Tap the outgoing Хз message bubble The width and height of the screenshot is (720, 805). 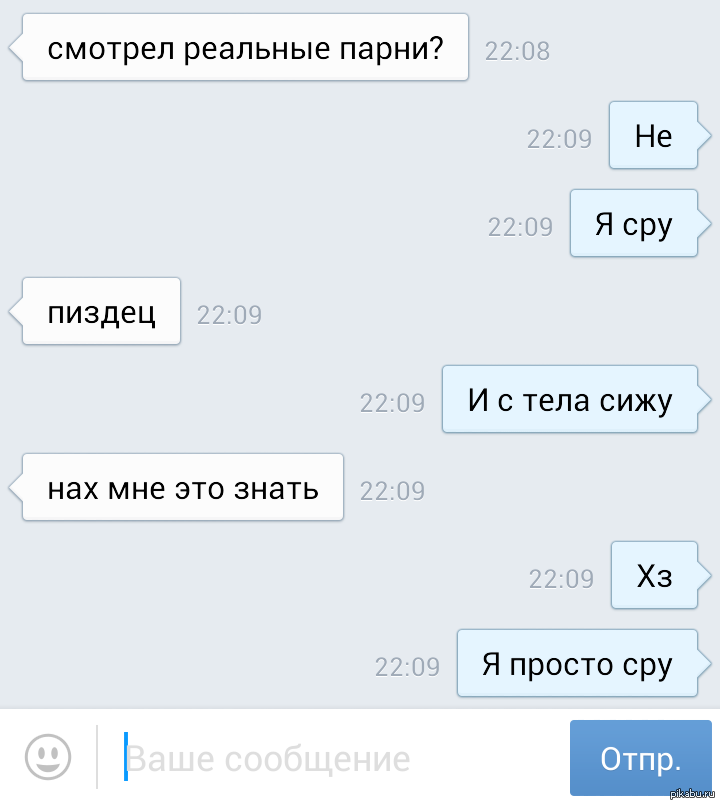click(x=654, y=575)
